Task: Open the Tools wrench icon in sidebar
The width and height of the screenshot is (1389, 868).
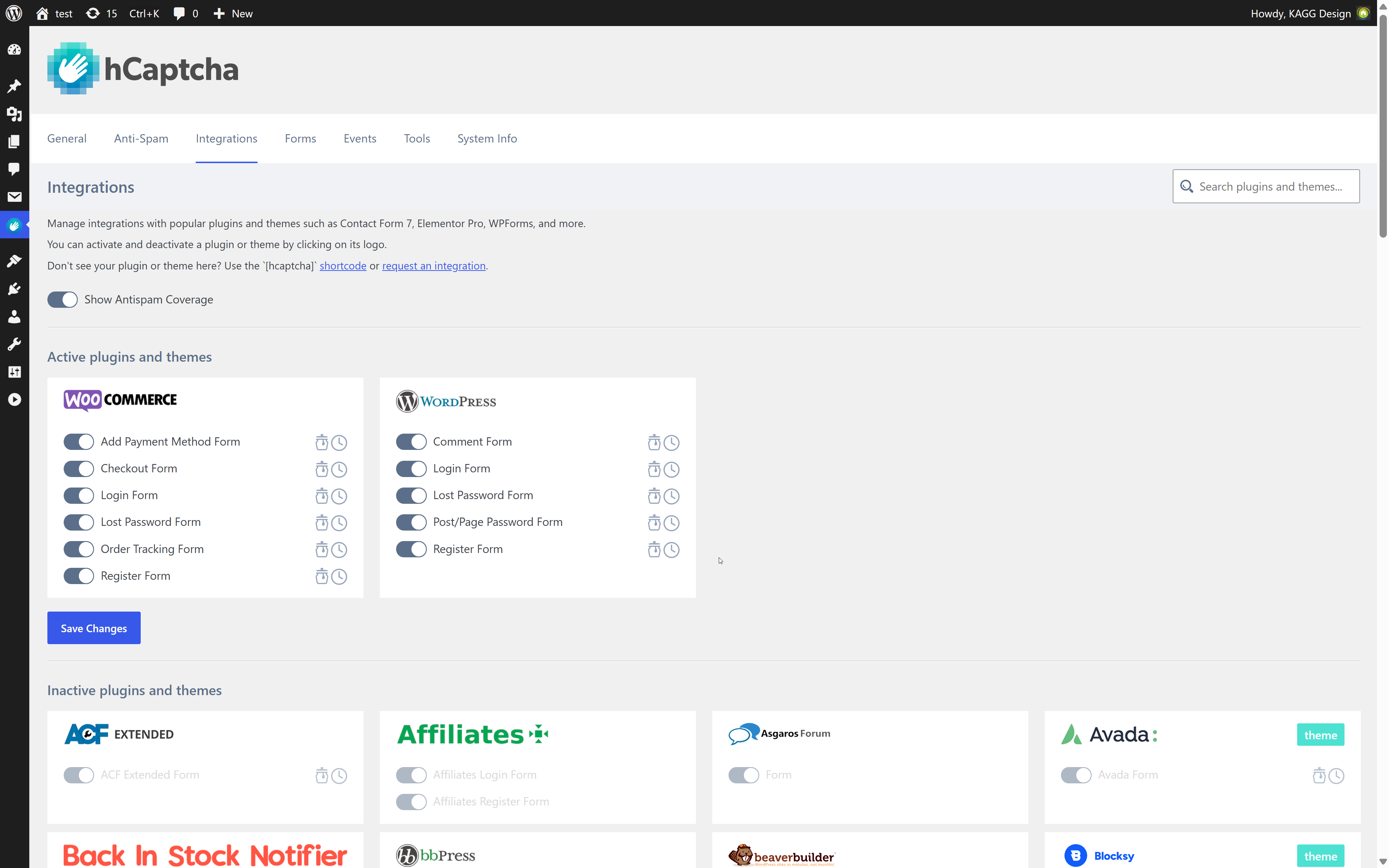Action: click(14, 344)
